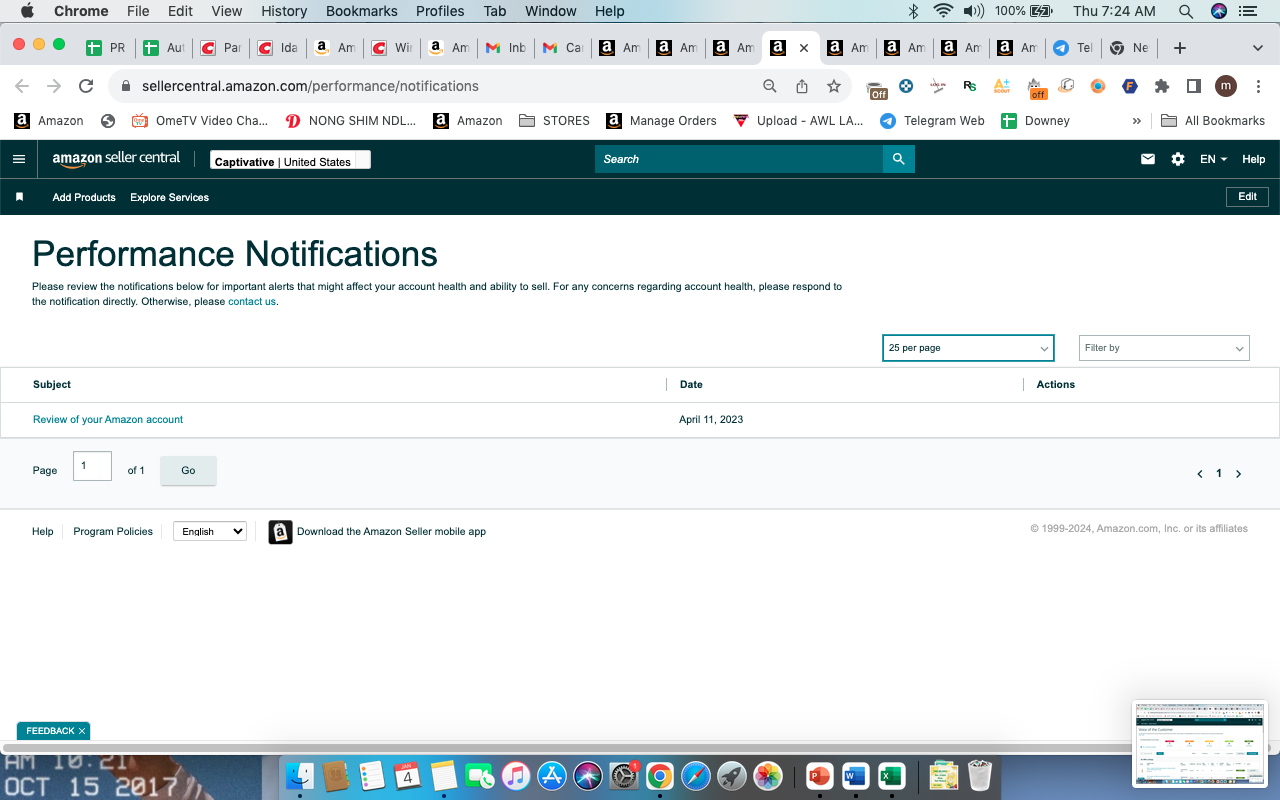Open Spotlight search in the menu bar
The height and width of the screenshot is (800, 1280).
pyautogui.click(x=1186, y=11)
